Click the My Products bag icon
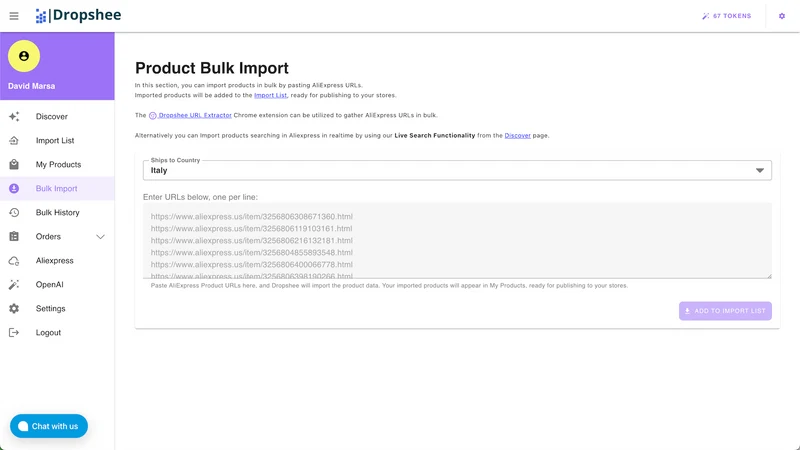This screenshot has width=800, height=450. tap(14, 164)
